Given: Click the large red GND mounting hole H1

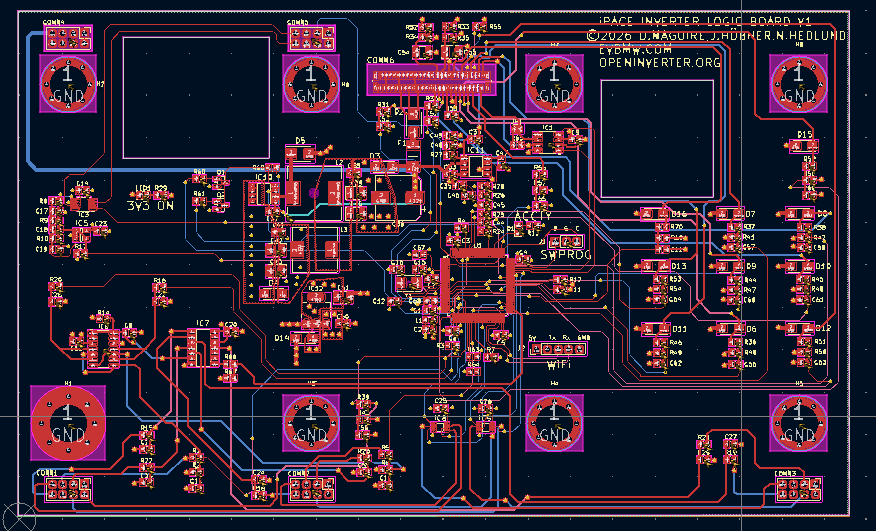Looking at the screenshot, I should [x=68, y=420].
